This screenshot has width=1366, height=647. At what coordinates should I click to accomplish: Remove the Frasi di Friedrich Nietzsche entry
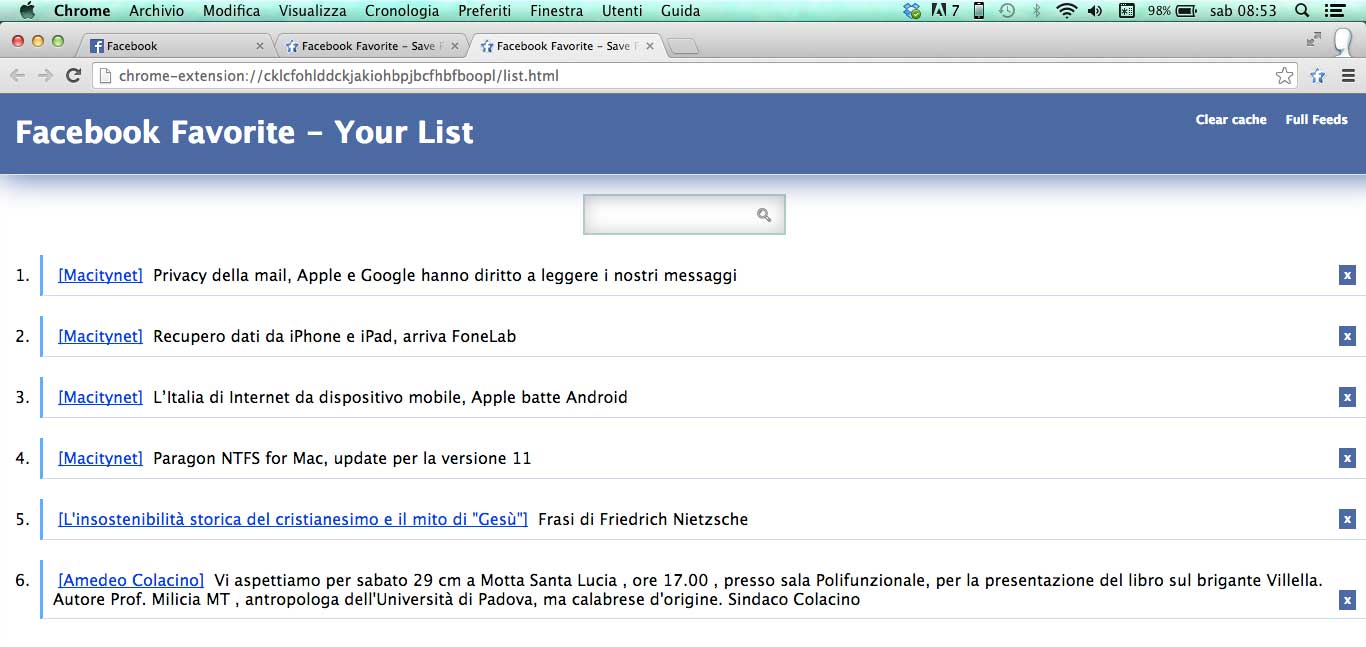tap(1347, 519)
